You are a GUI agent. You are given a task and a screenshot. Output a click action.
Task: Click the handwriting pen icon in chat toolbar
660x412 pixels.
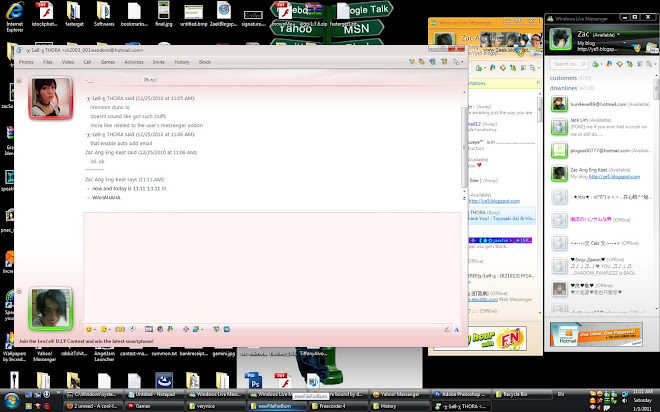tap(447, 330)
